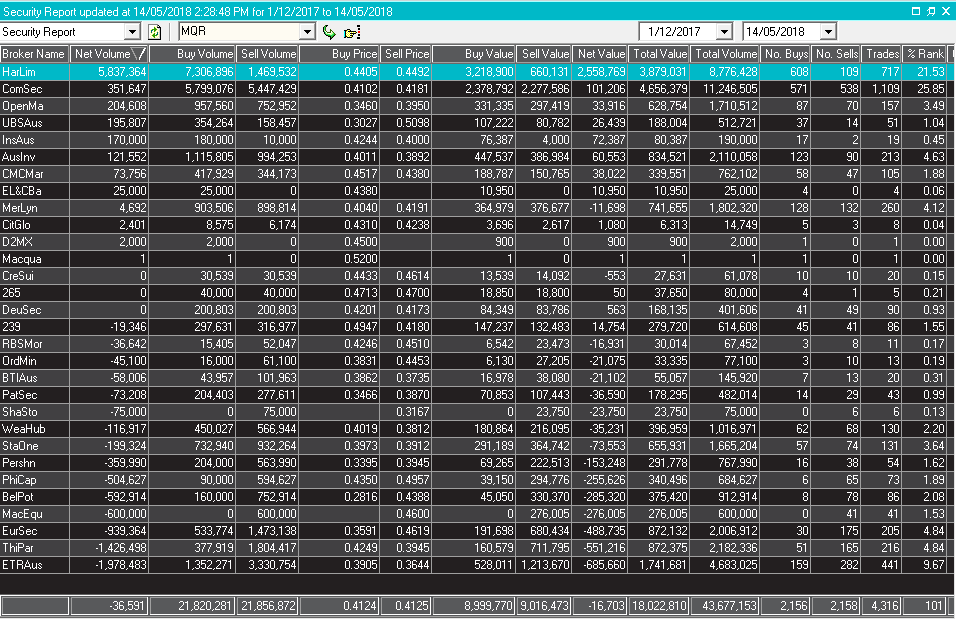Select the EL&CBa broker name
The height and width of the screenshot is (619, 956).
(x=21, y=191)
